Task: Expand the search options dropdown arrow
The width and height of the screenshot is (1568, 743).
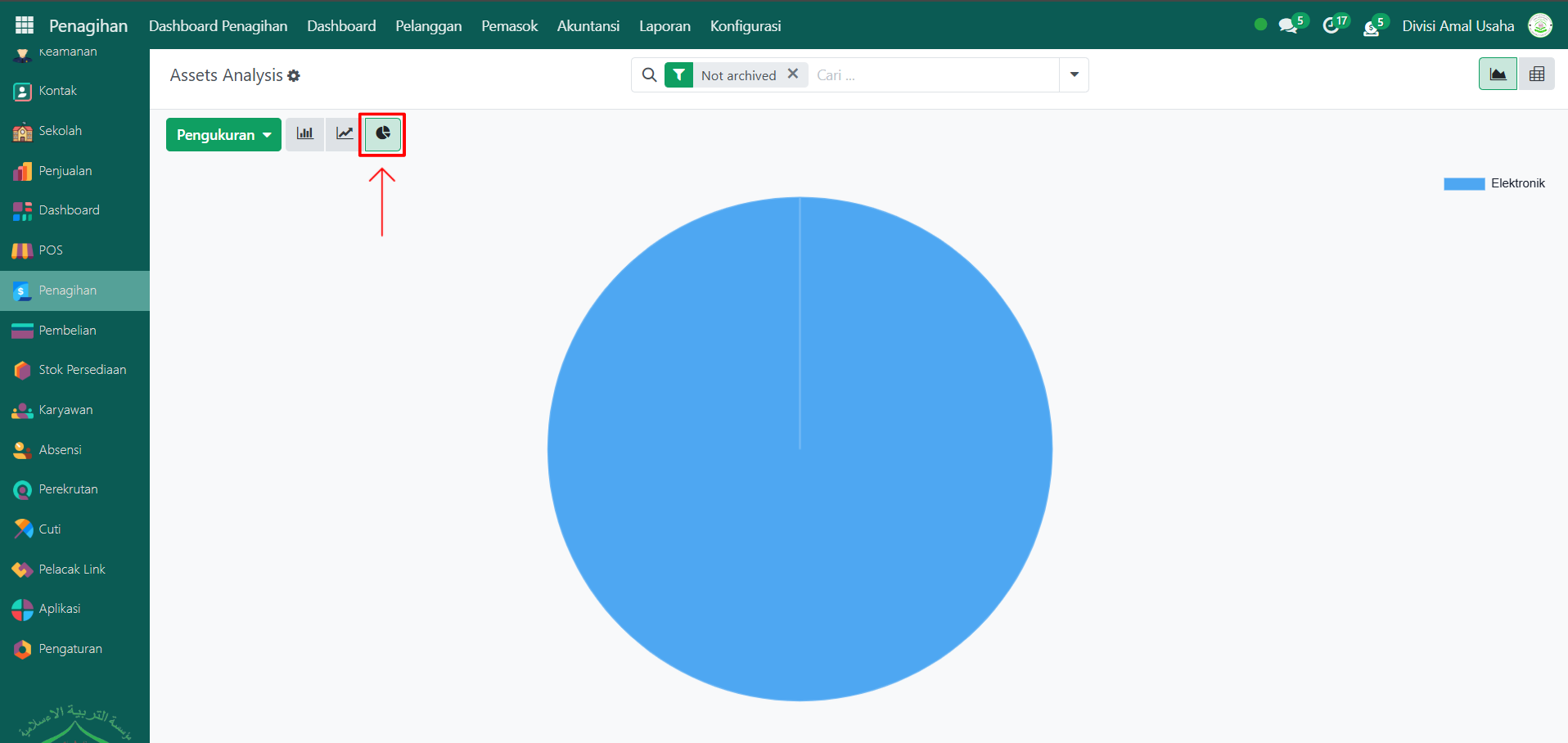Action: pos(1074,74)
